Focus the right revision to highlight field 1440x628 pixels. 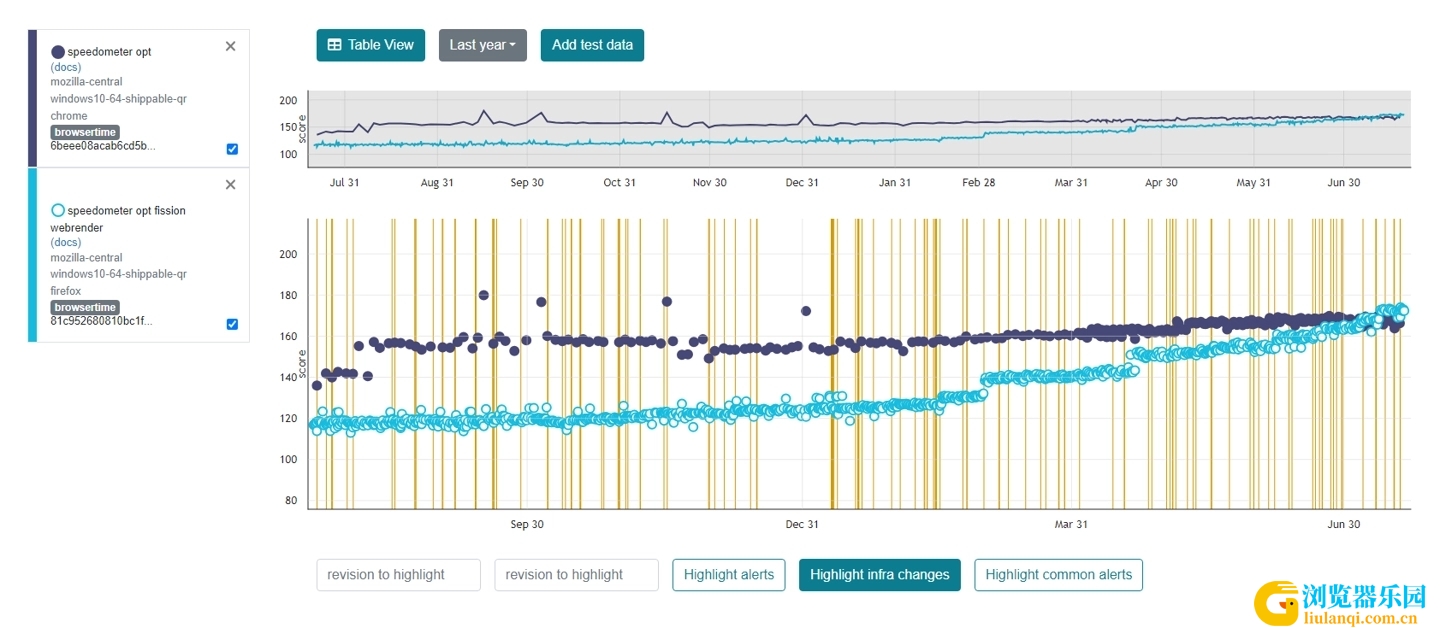point(577,575)
